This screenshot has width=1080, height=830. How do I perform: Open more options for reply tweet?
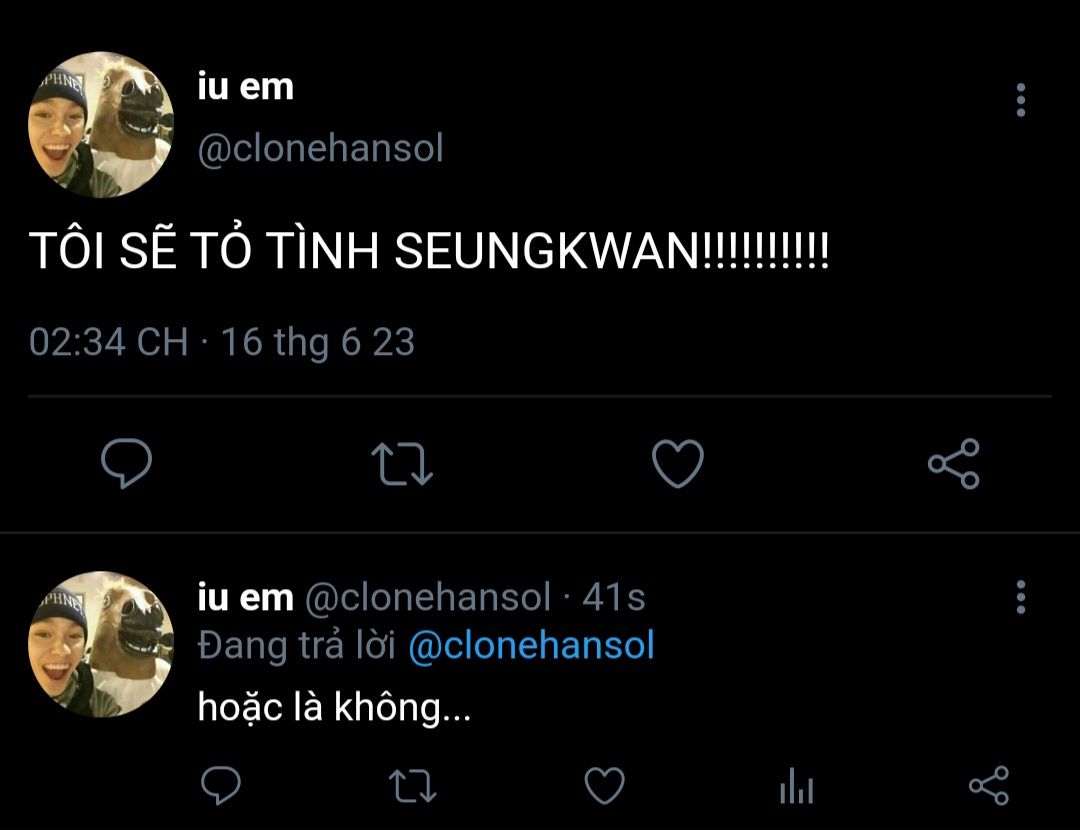point(1020,597)
